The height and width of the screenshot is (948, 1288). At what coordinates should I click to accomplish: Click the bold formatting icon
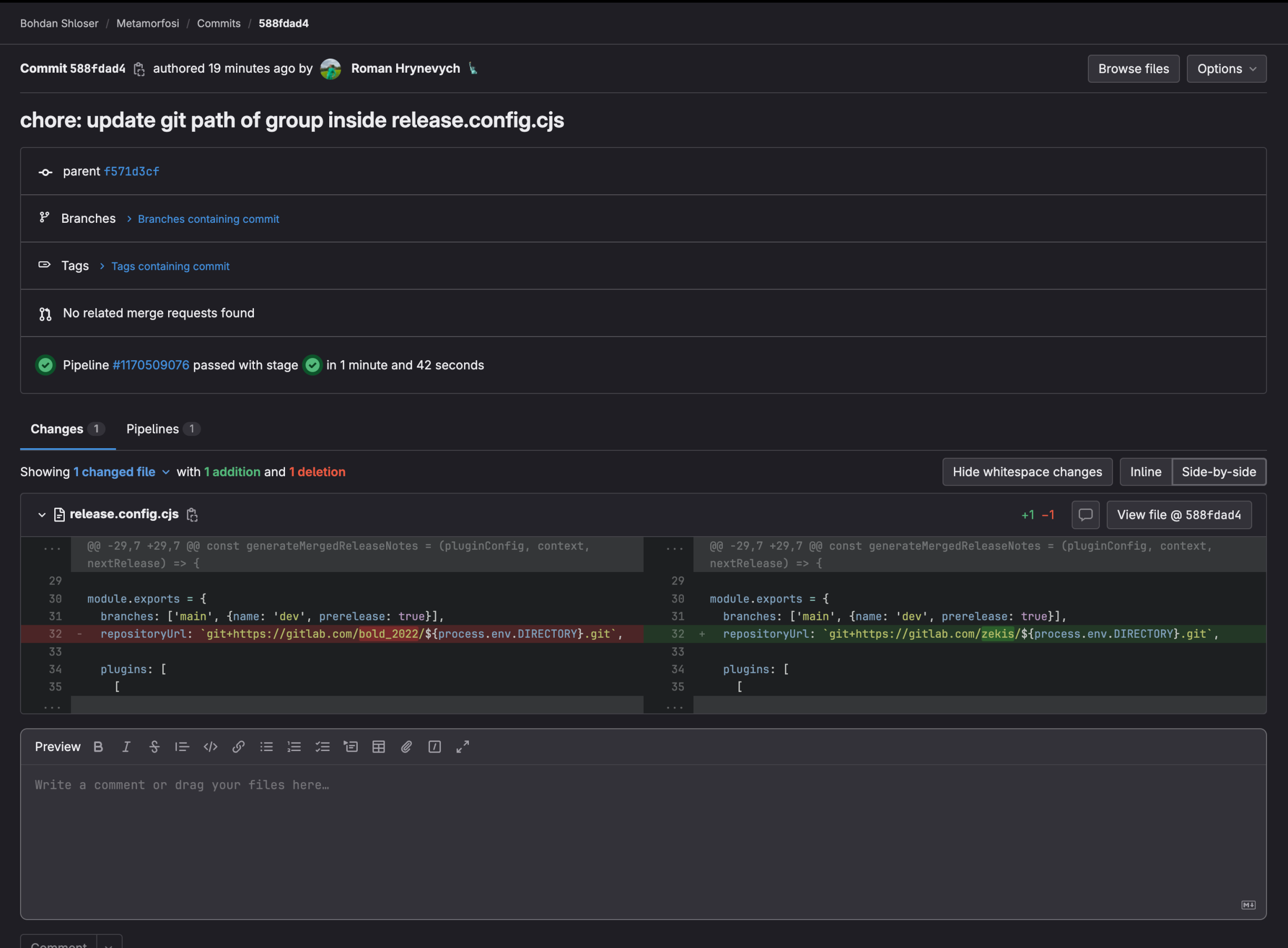pyautogui.click(x=97, y=746)
